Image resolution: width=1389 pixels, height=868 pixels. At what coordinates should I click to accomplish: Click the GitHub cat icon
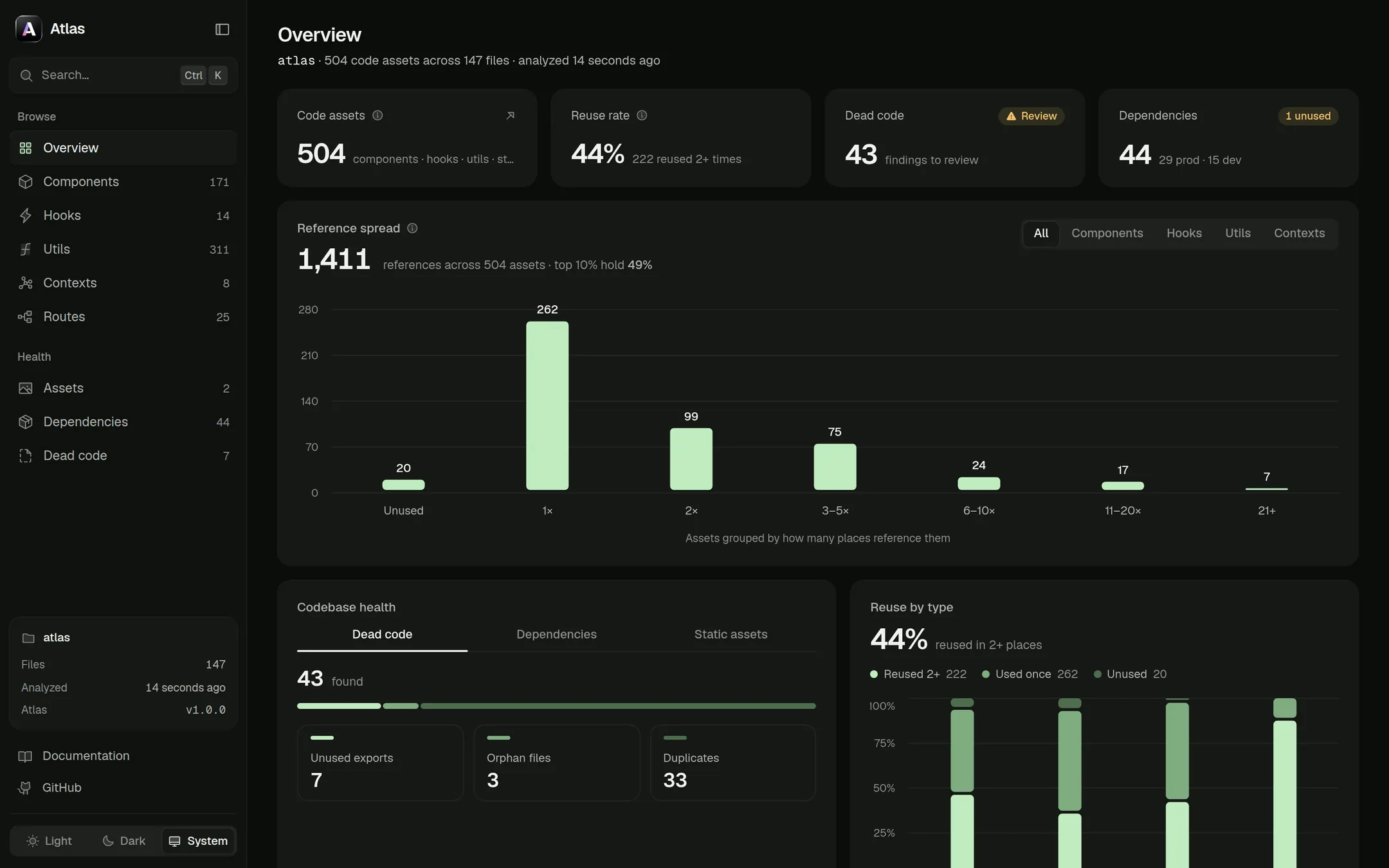point(25,788)
